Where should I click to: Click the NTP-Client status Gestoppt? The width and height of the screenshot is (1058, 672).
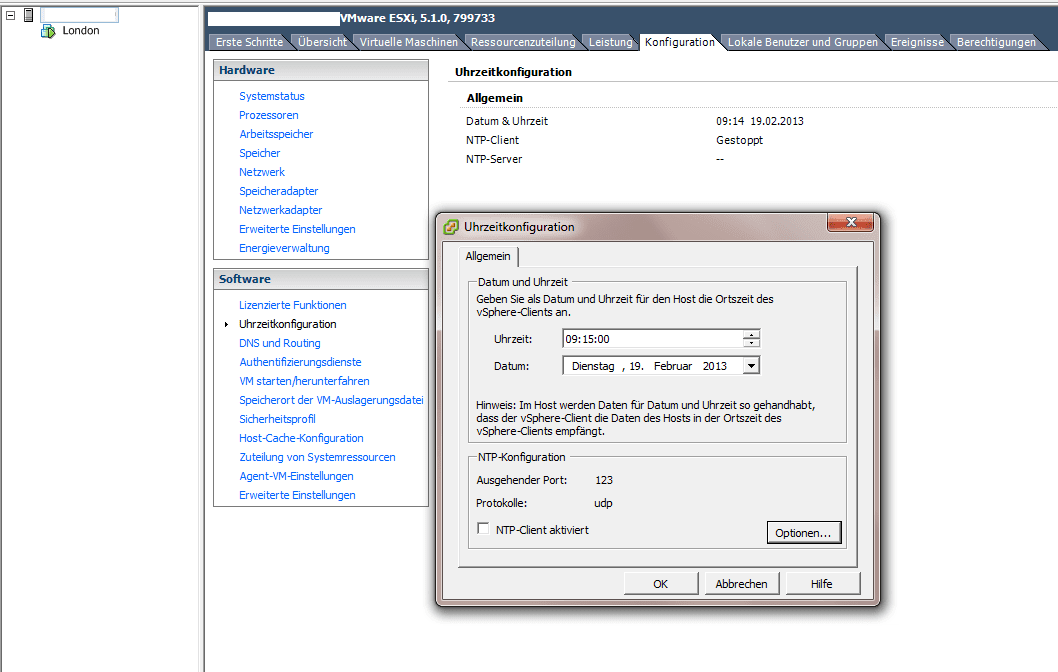740,140
